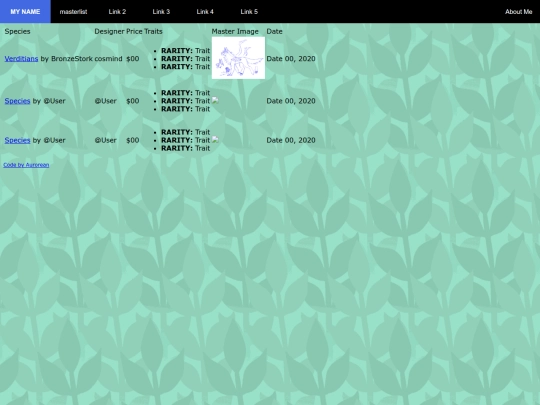Click broken image icon in second row

215,101
